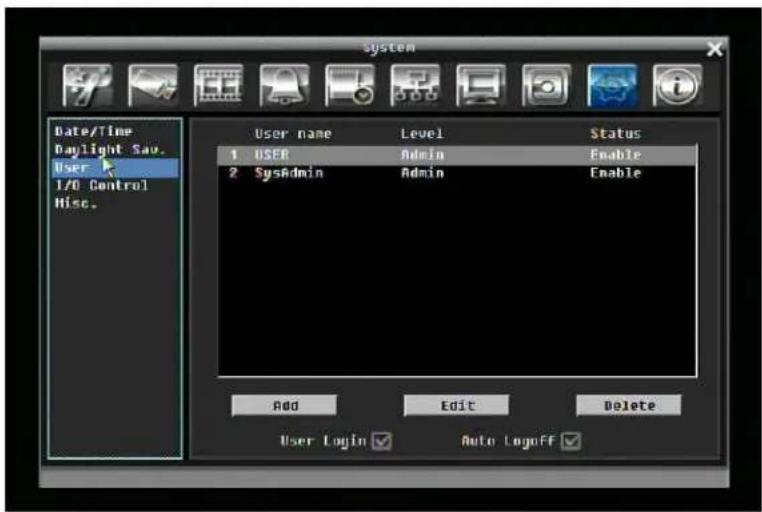Open the network settings icon
This screenshot has width=762, height=512.
pyautogui.click(x=416, y=85)
